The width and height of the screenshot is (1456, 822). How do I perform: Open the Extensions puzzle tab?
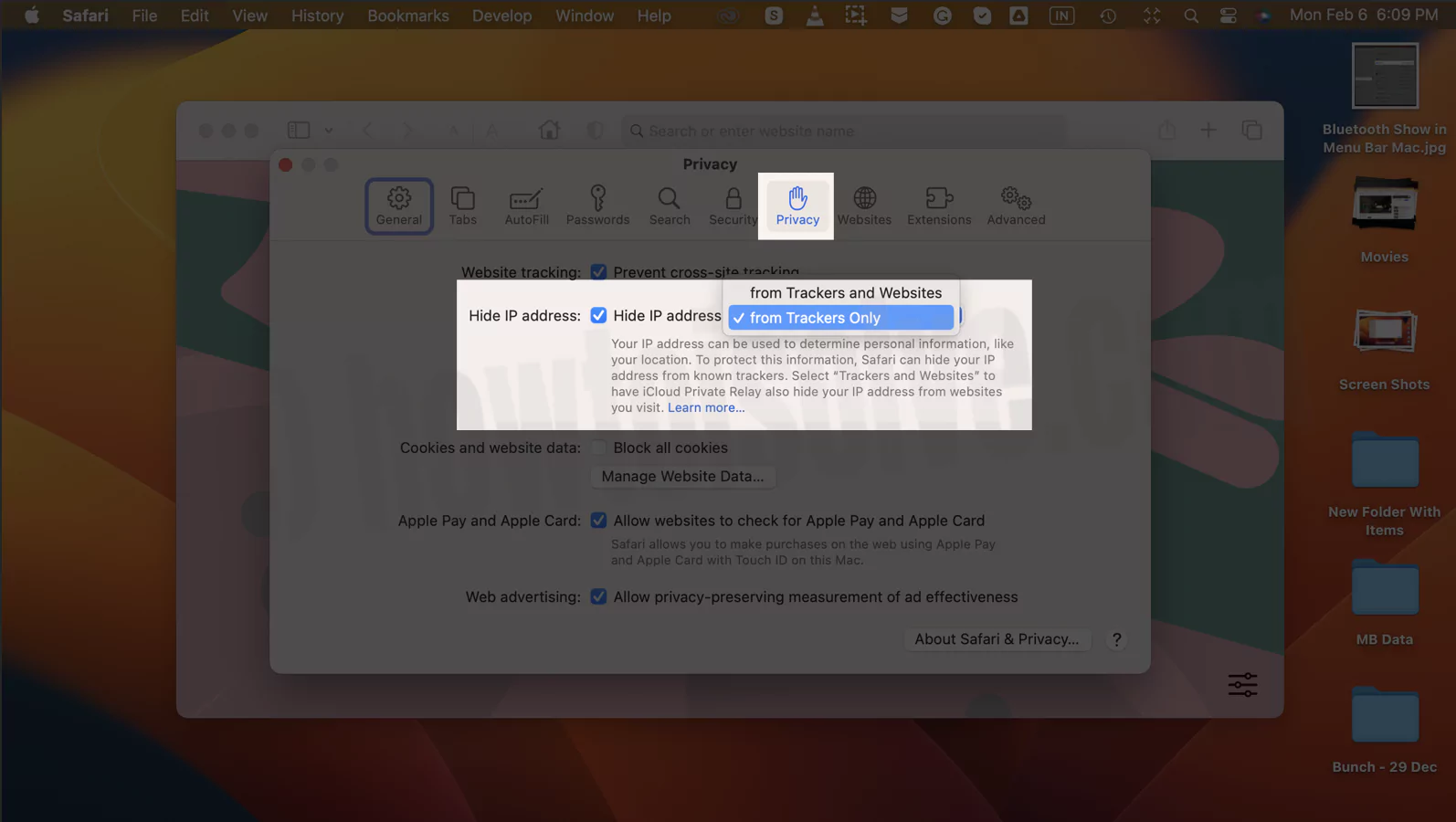coord(939,205)
